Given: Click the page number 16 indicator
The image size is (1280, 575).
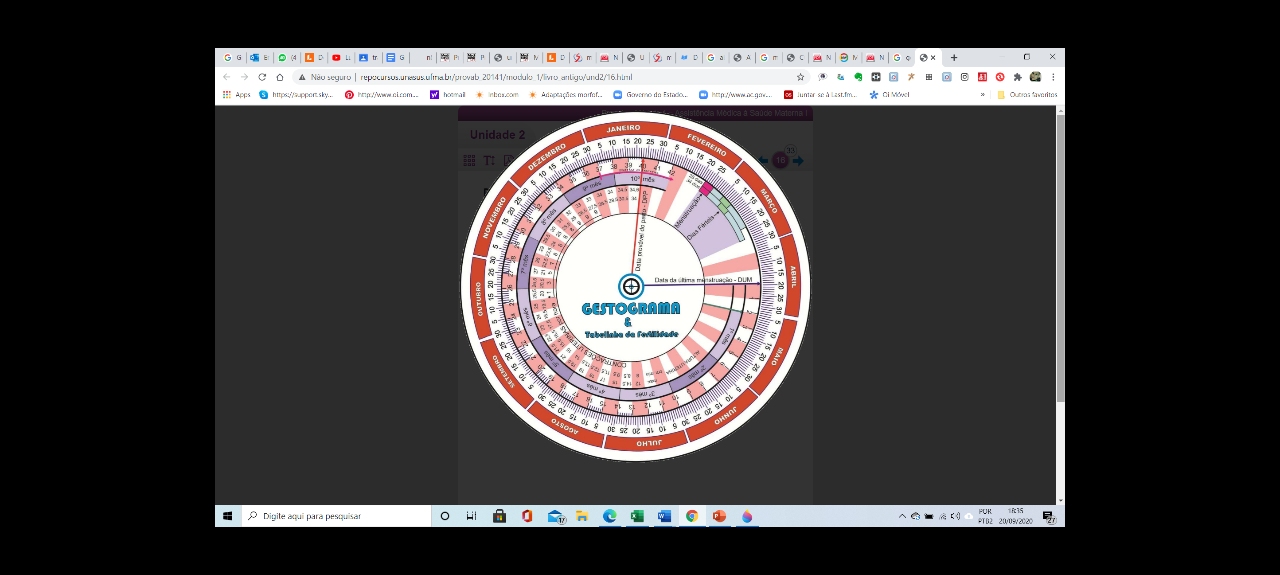Looking at the screenshot, I should click(781, 160).
